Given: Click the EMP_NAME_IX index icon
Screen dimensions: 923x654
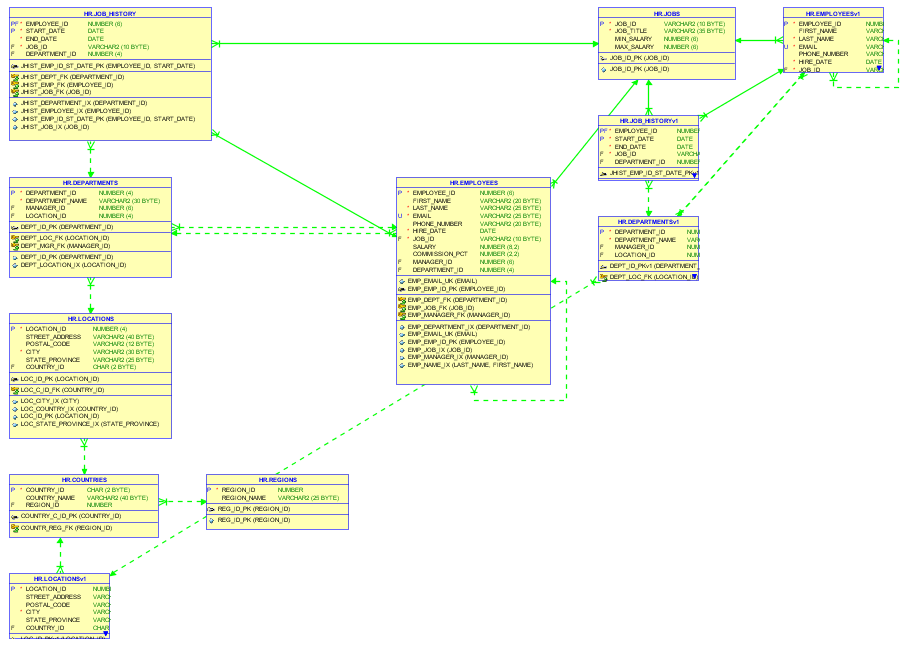Looking at the screenshot, I should tap(402, 366).
